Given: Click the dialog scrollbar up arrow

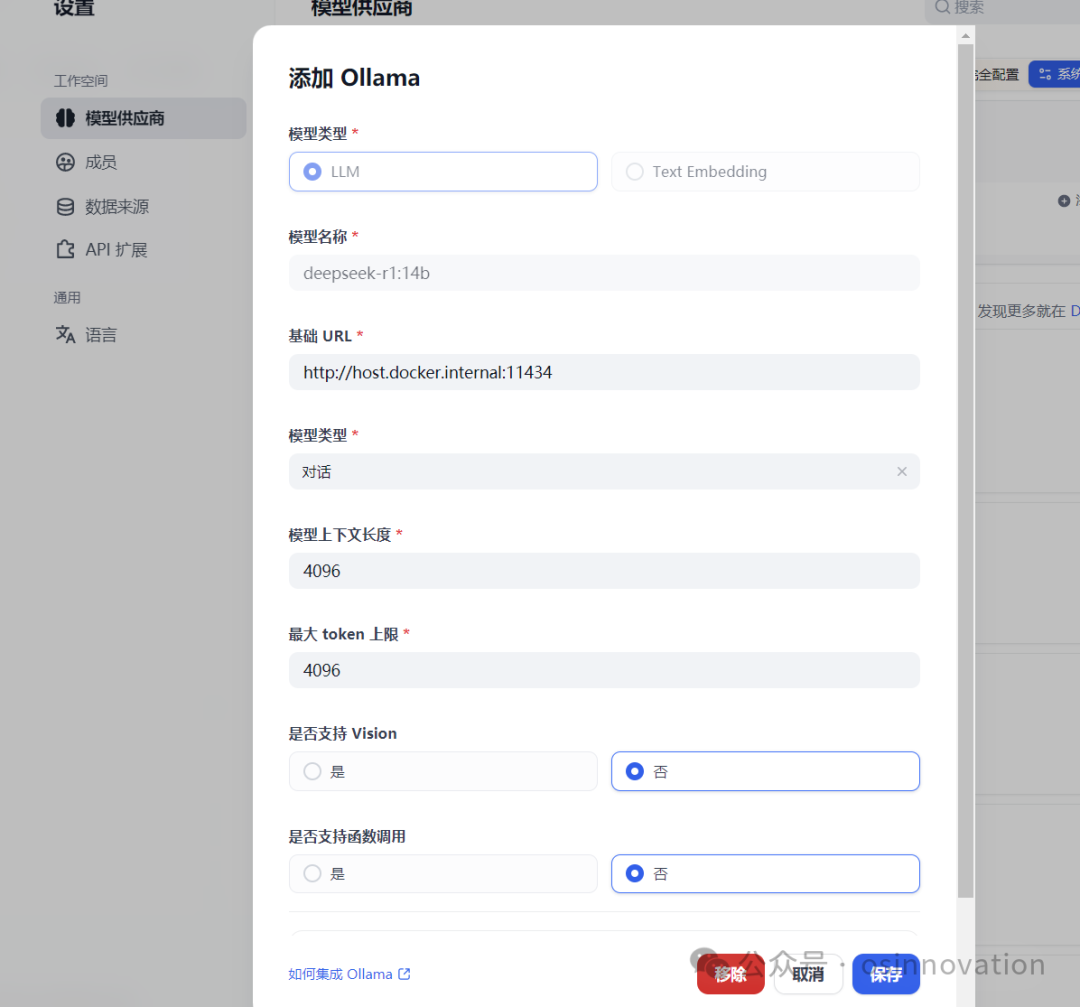Looking at the screenshot, I should [966, 36].
